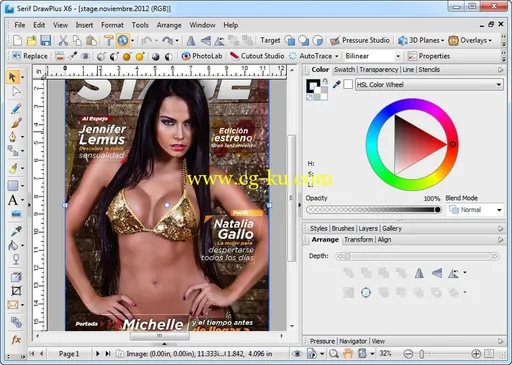Open the Bilinear resampling dropdown
The width and height of the screenshot is (512, 365).
[x=372, y=56]
